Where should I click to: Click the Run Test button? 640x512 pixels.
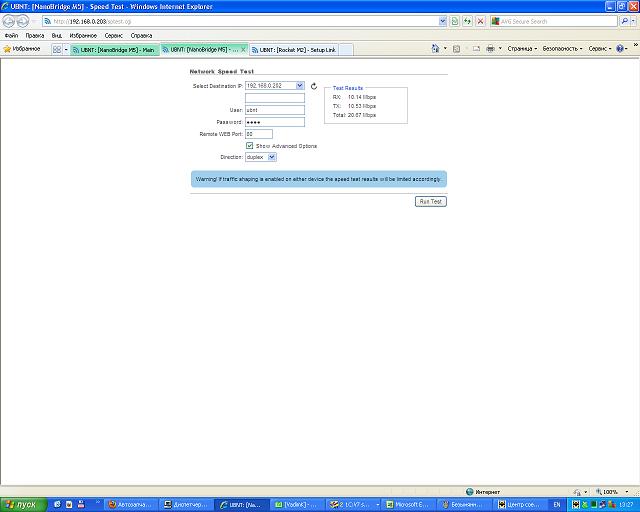tap(431, 201)
